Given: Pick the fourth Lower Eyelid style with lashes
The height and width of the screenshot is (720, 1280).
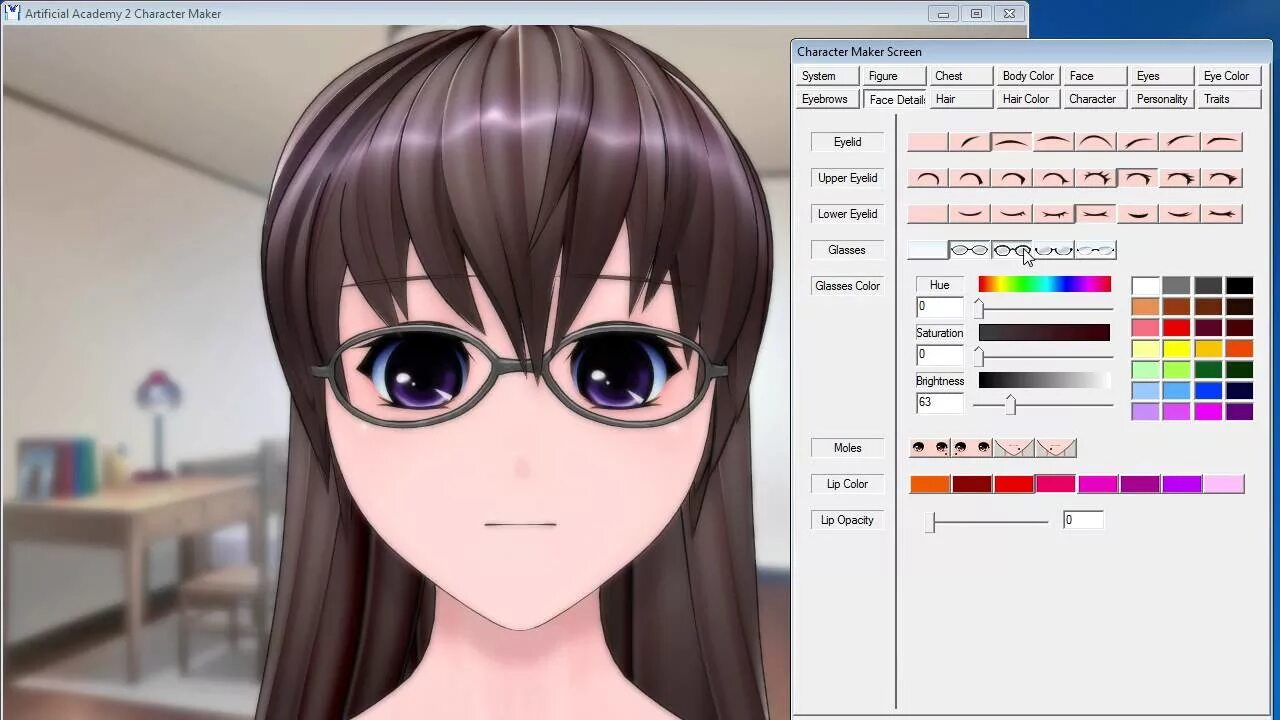Looking at the screenshot, I should tap(1053, 214).
